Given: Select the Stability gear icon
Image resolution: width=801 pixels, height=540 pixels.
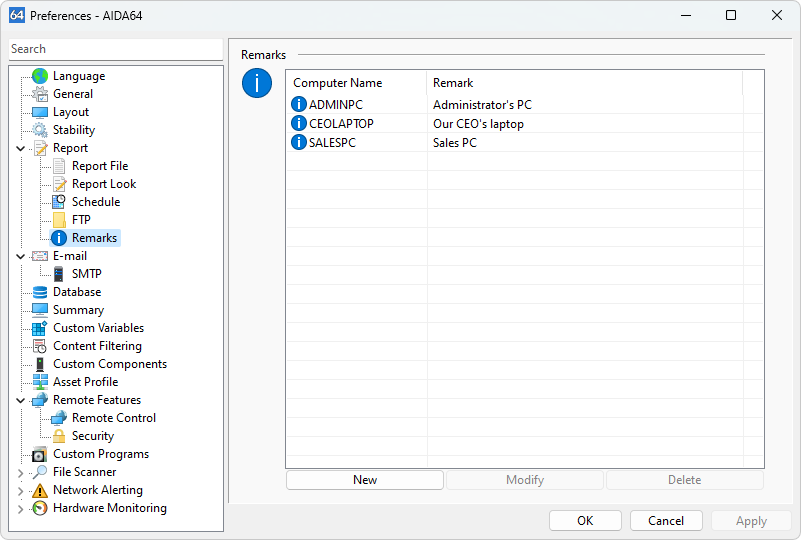Looking at the screenshot, I should [40, 130].
